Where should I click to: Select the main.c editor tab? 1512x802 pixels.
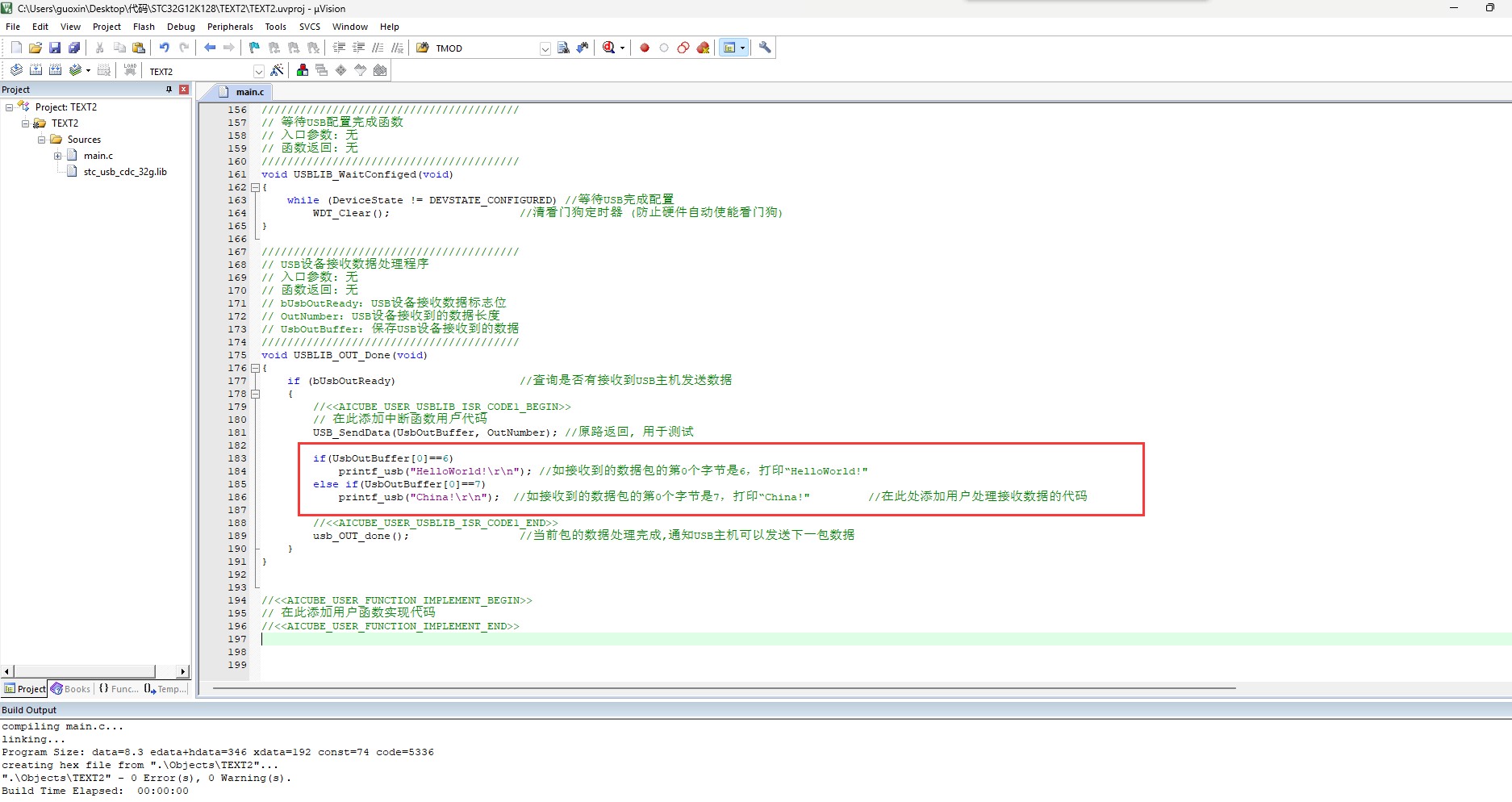pyautogui.click(x=240, y=92)
